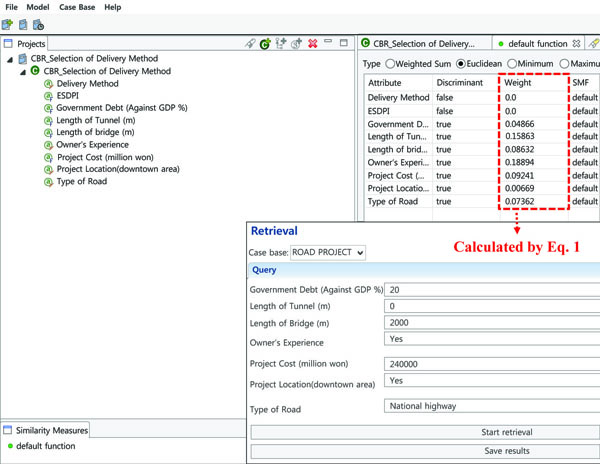
Task: Click the green add concept icon
Action: pyautogui.click(x=265, y=44)
